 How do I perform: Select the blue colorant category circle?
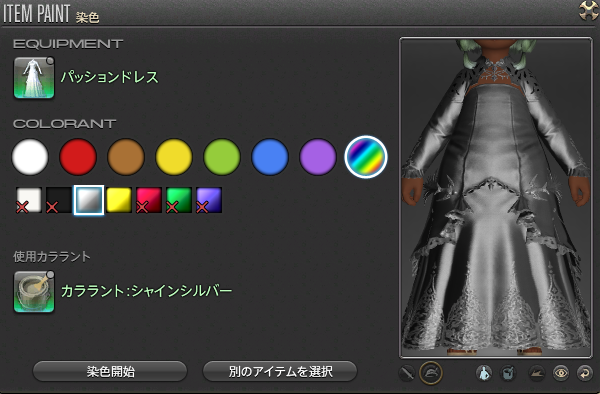point(270,157)
